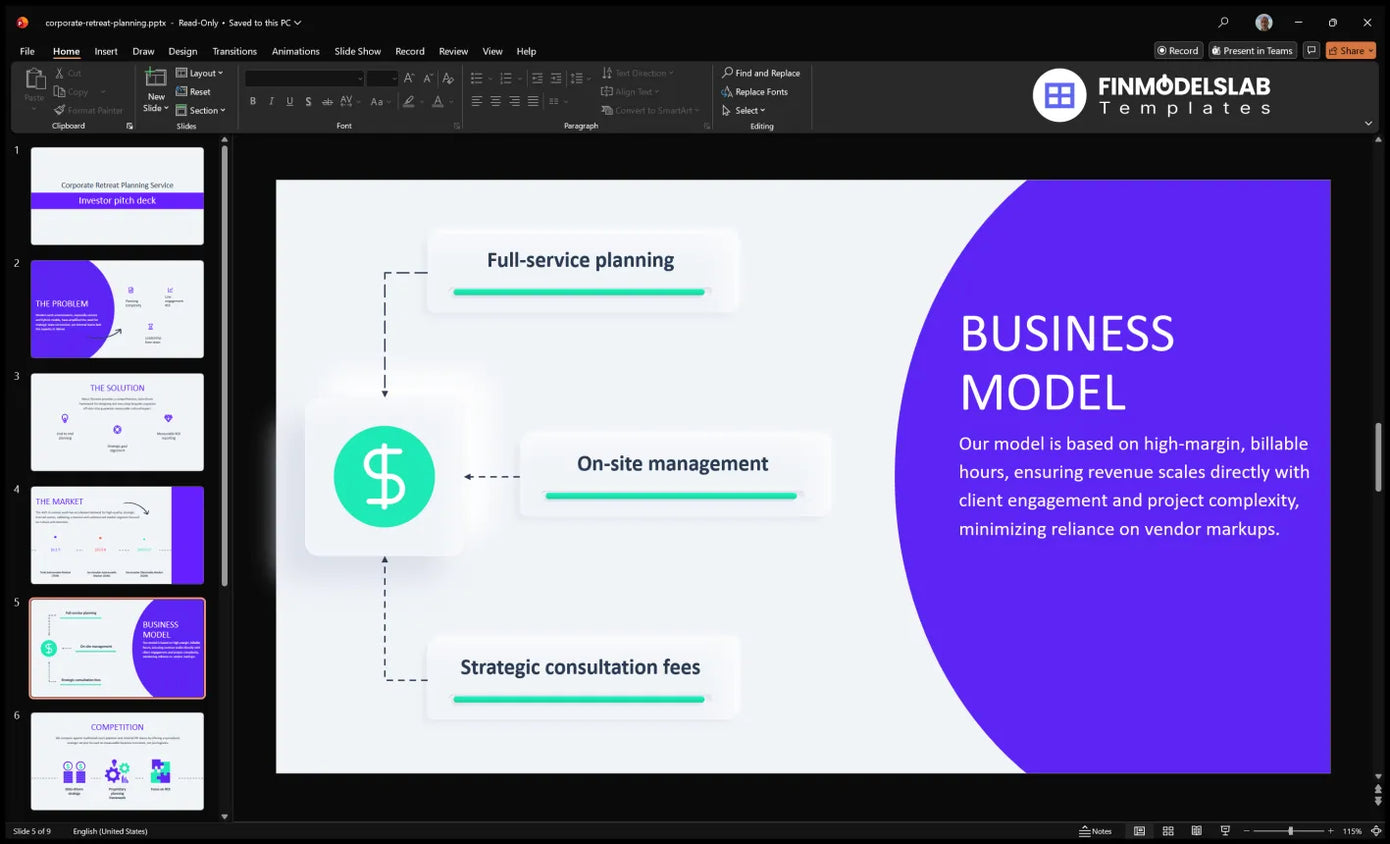This screenshot has height=844, width=1390.
Task: Apply Strikethrough to text
Action: click(x=327, y=101)
